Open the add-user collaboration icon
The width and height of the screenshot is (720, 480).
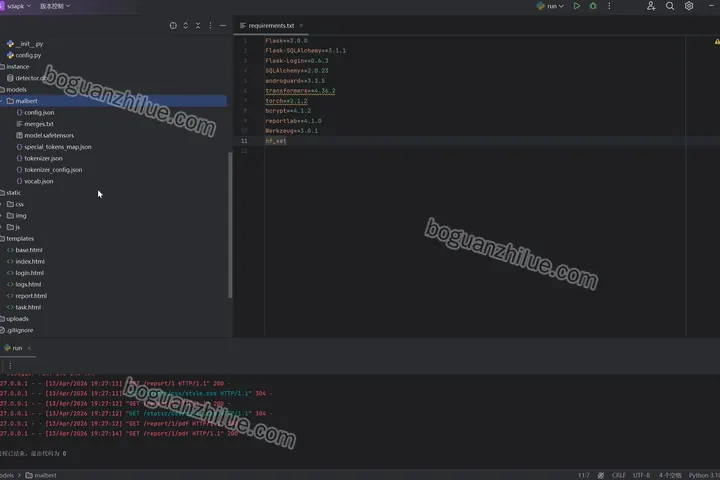click(651, 6)
